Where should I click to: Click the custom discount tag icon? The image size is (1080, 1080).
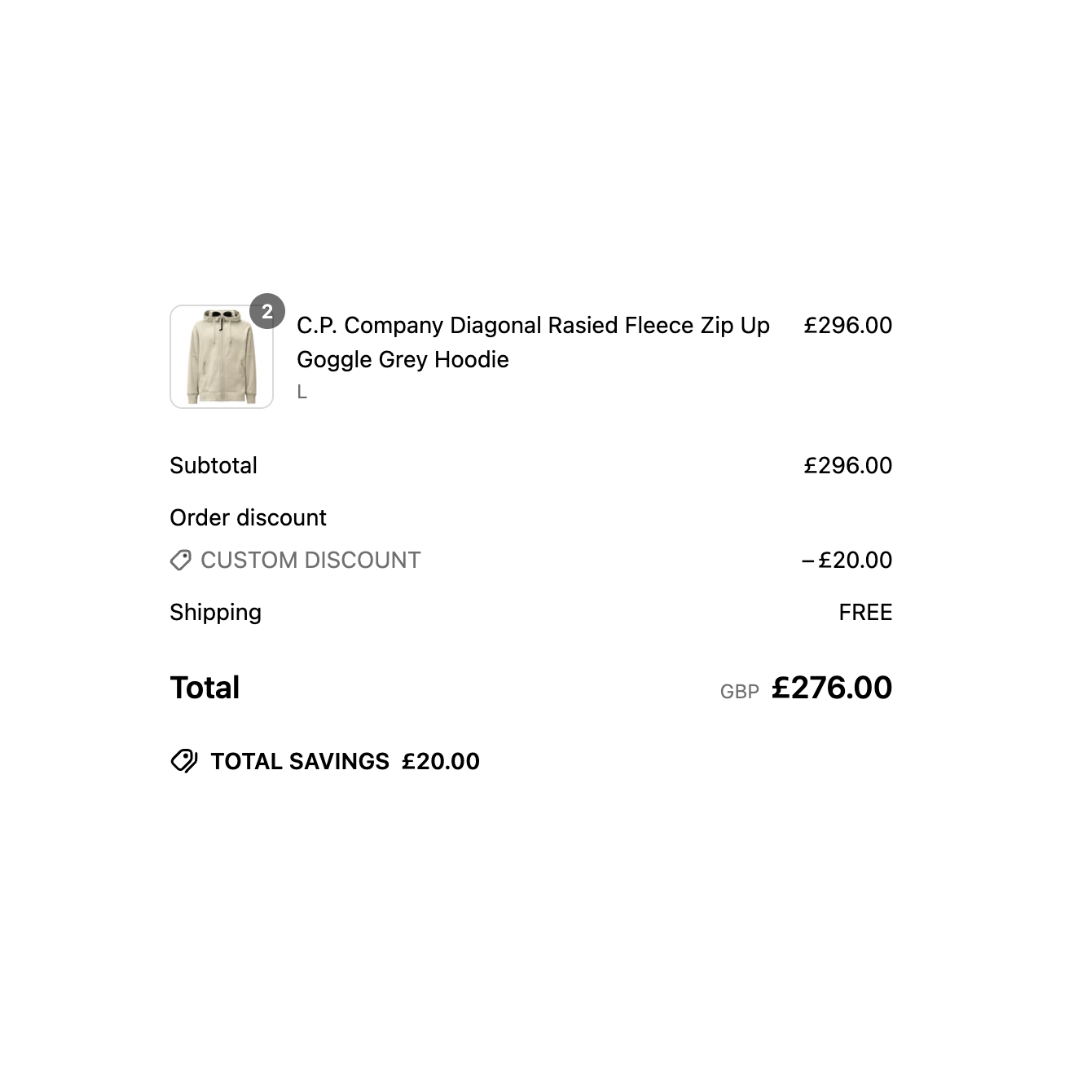coord(180,560)
